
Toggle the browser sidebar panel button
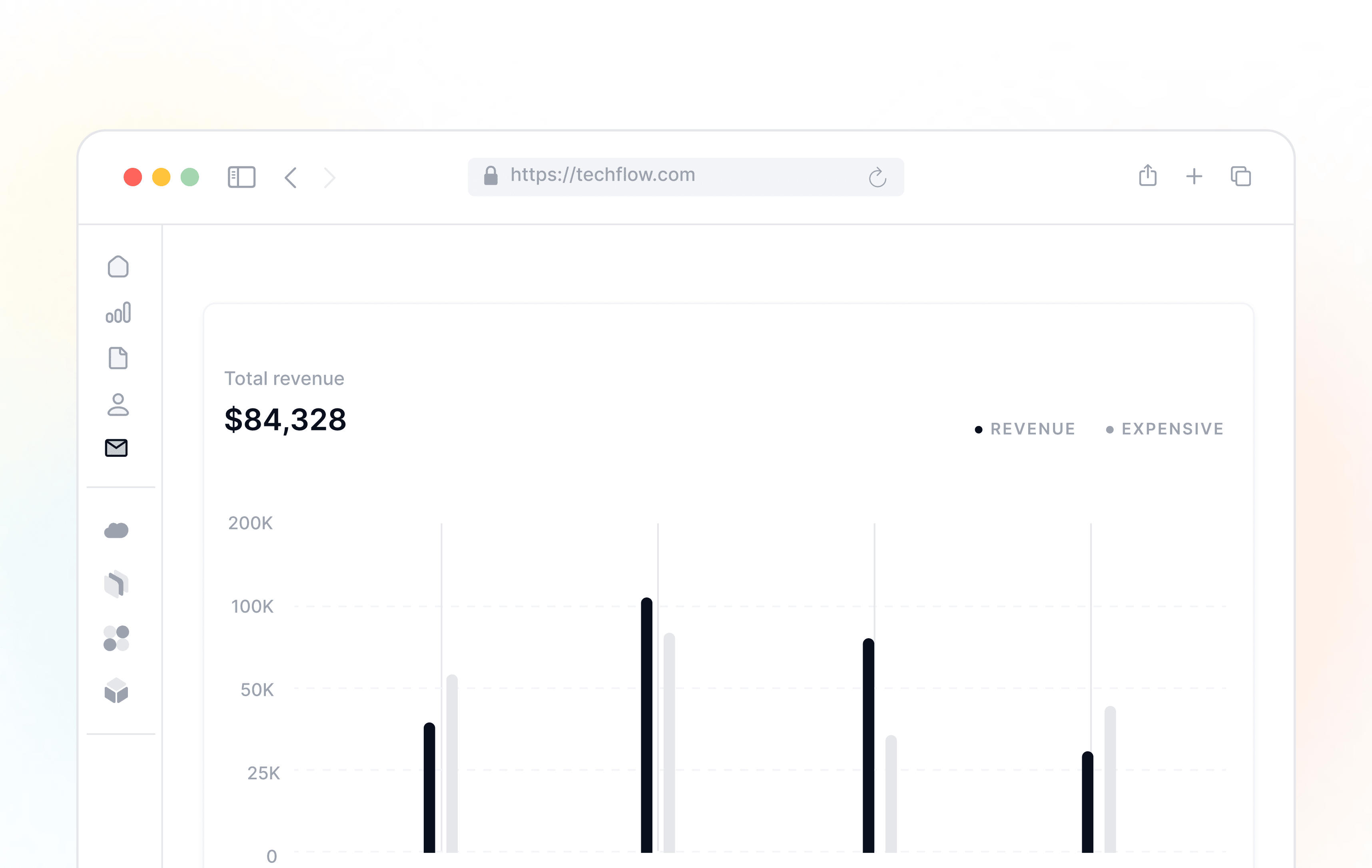coord(241,177)
